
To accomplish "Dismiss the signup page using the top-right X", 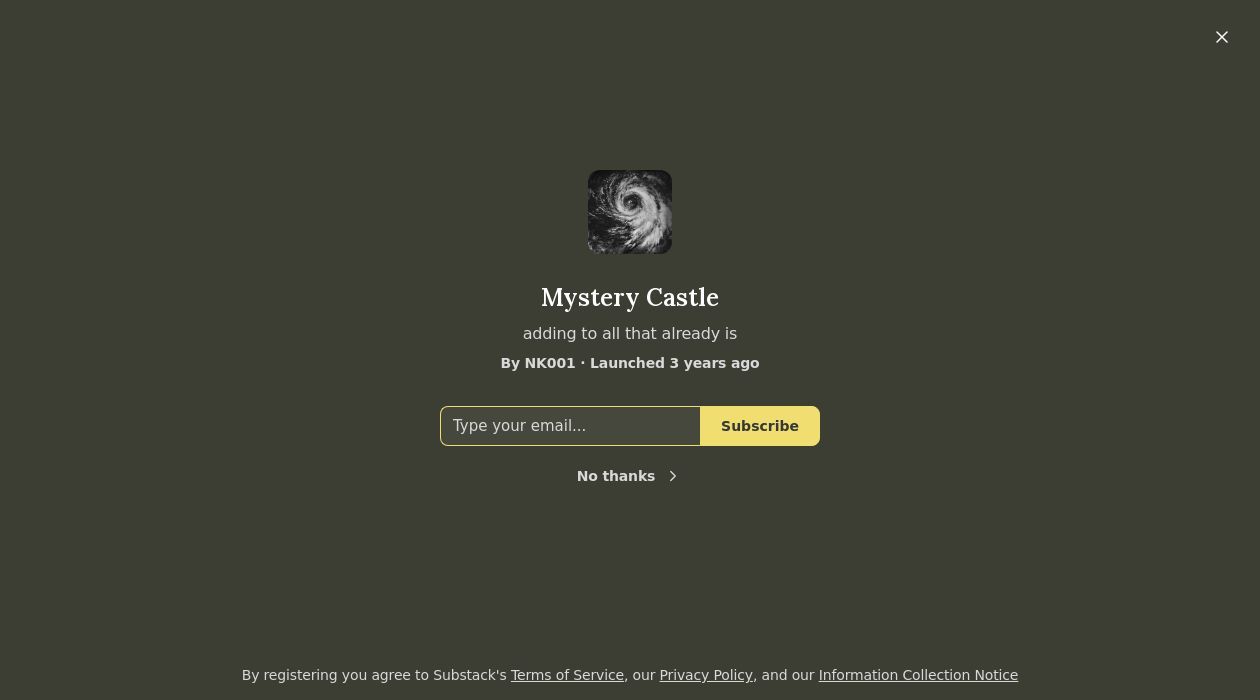I will tap(1222, 37).
